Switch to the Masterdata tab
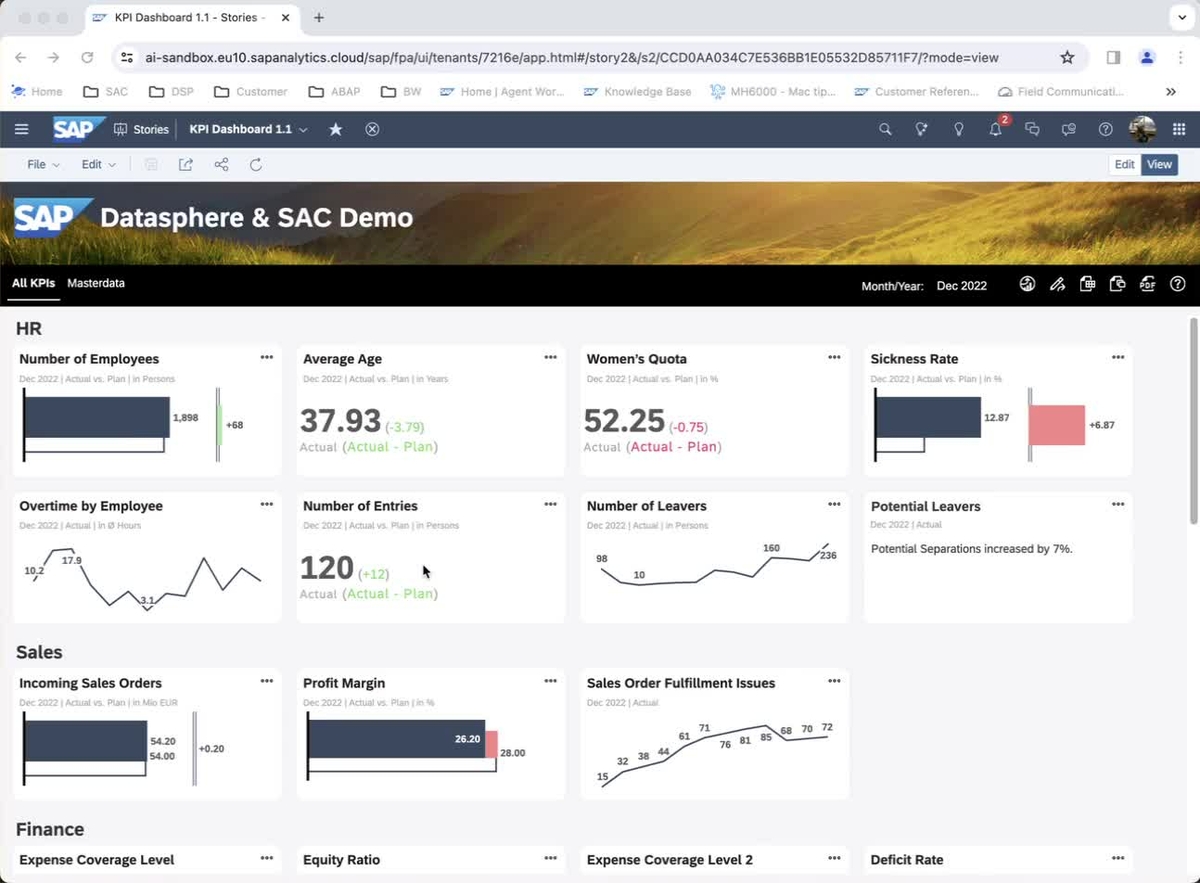Screen dimensions: 1200x883 [x=96, y=283]
